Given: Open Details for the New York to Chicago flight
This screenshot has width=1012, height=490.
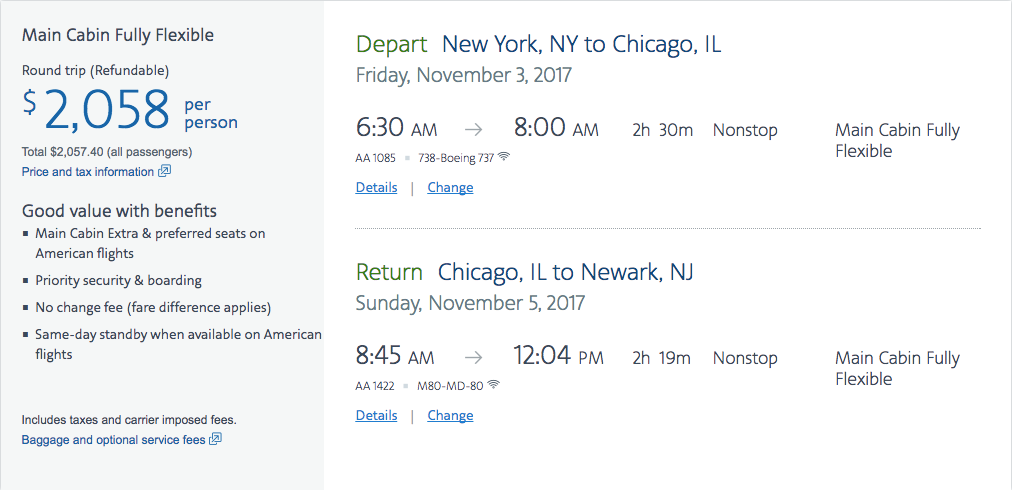Looking at the screenshot, I should coord(376,188).
